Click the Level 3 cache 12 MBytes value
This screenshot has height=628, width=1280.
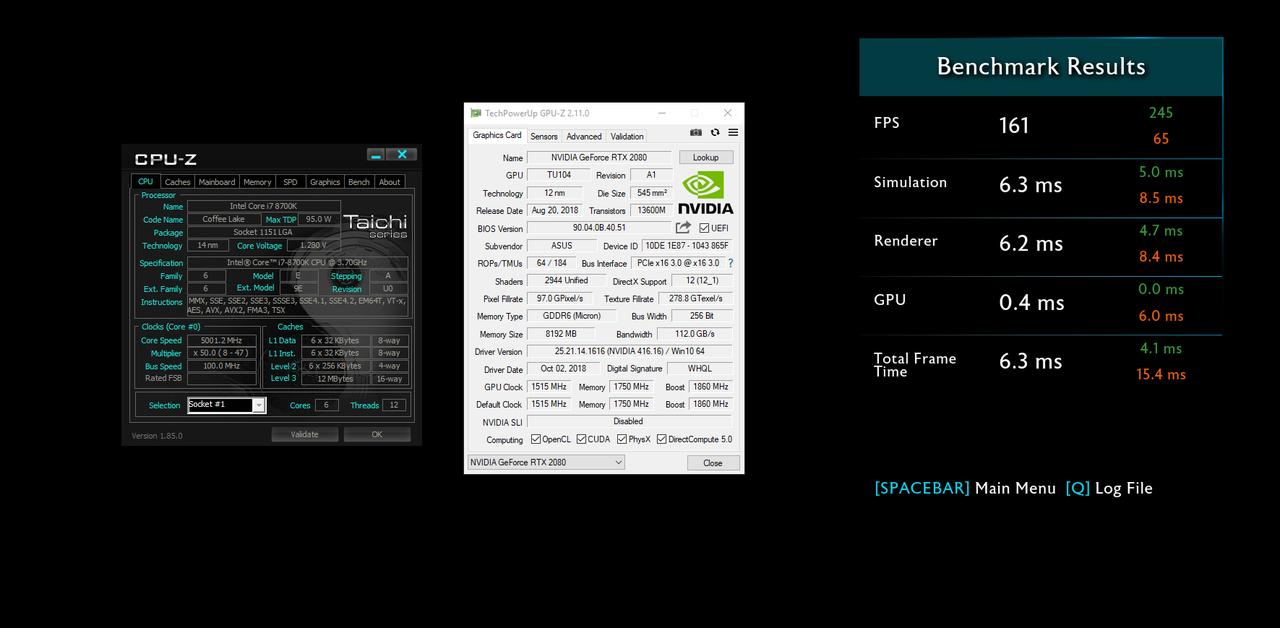click(335, 379)
